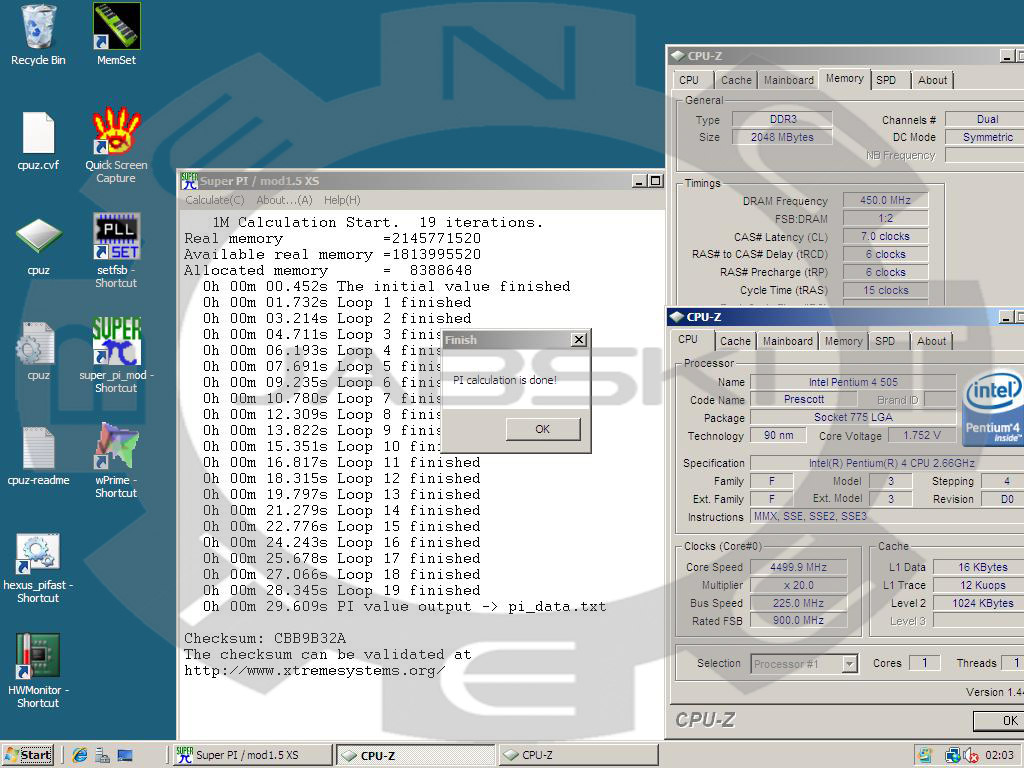This screenshot has height=768, width=1024.
Task: Click the Rated FSB 900.0 MHz value
Action: tap(799, 620)
